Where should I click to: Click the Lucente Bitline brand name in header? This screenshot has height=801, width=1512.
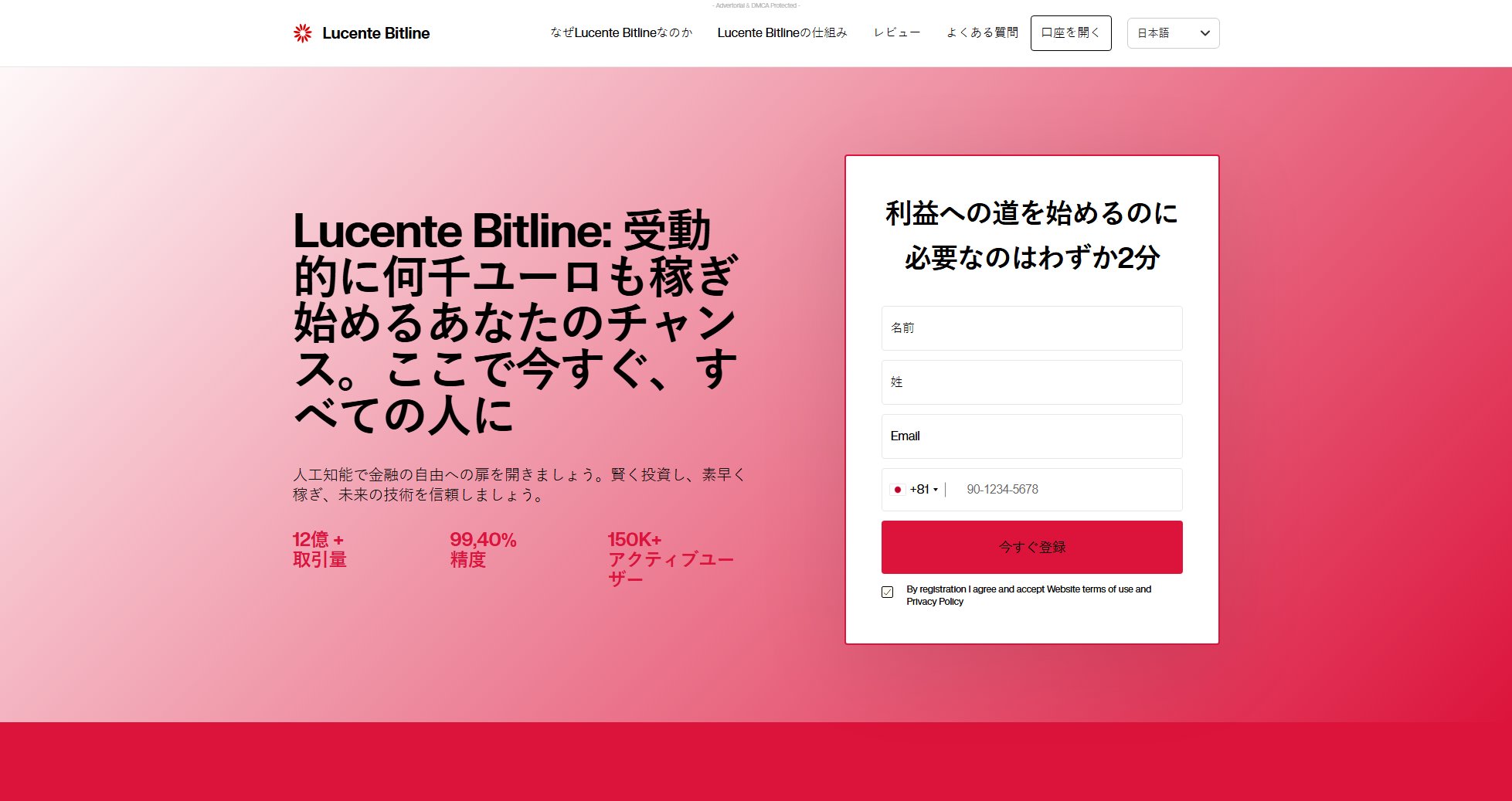pos(375,33)
